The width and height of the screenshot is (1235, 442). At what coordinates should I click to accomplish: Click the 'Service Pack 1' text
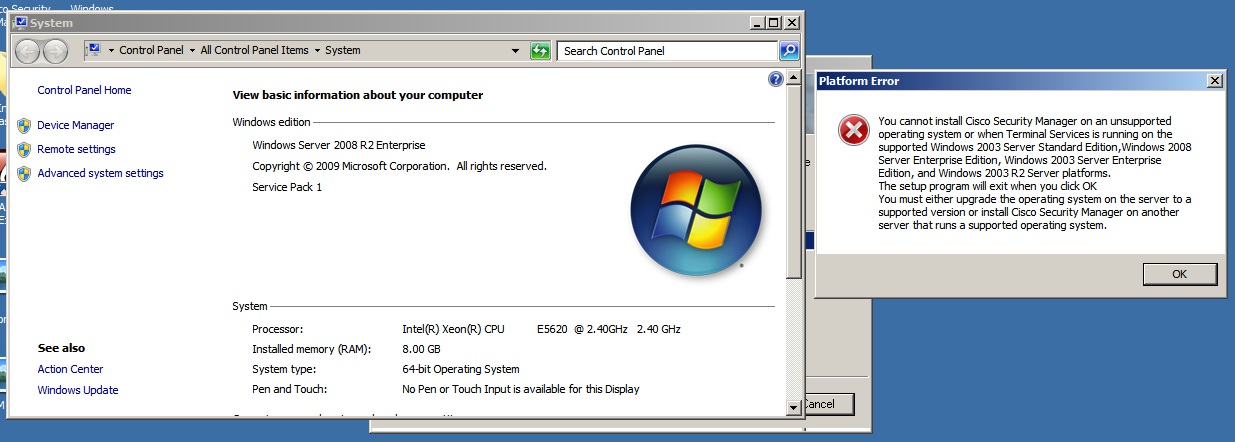coord(287,187)
